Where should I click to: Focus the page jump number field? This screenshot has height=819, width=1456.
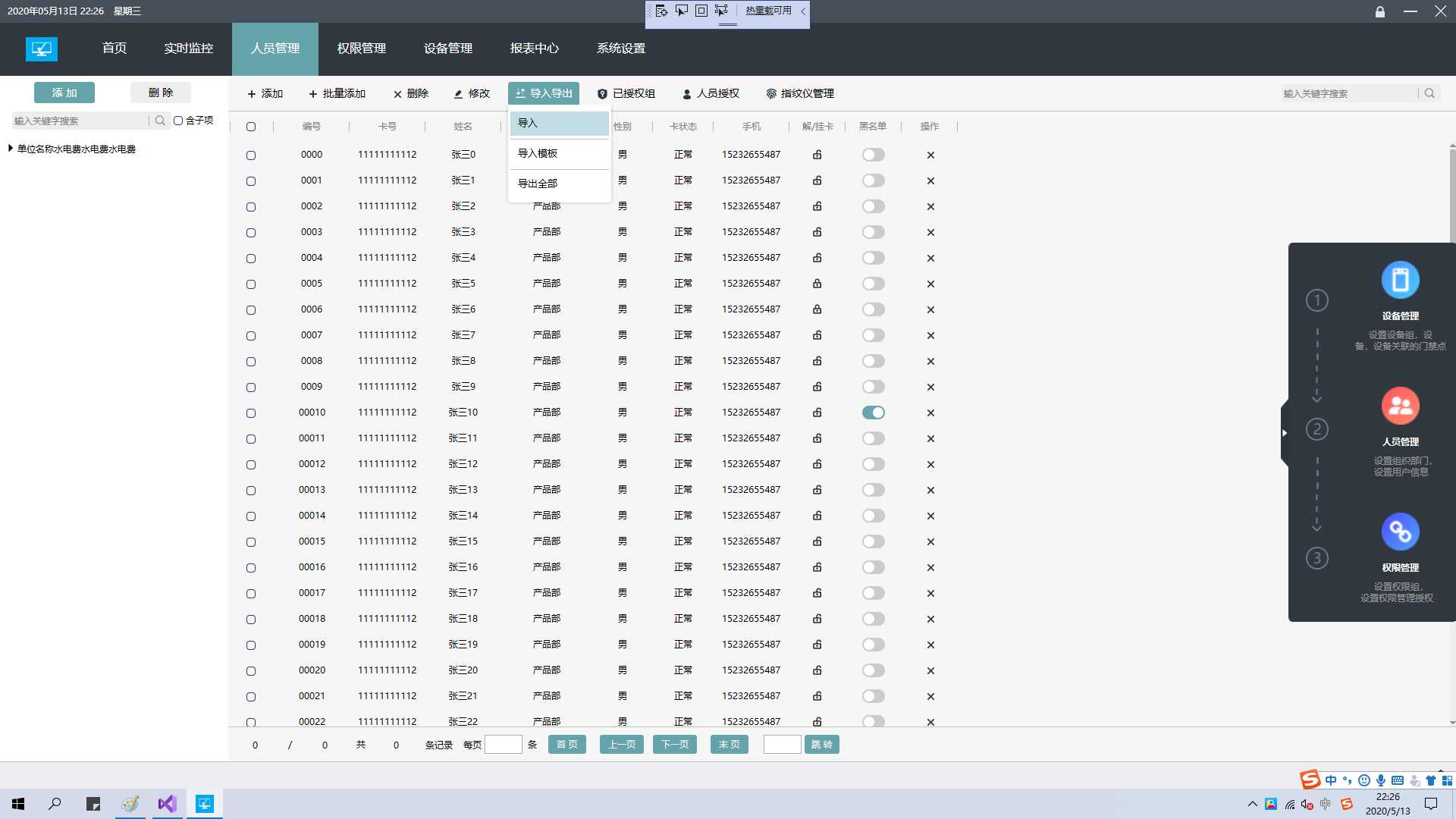pyautogui.click(x=783, y=745)
